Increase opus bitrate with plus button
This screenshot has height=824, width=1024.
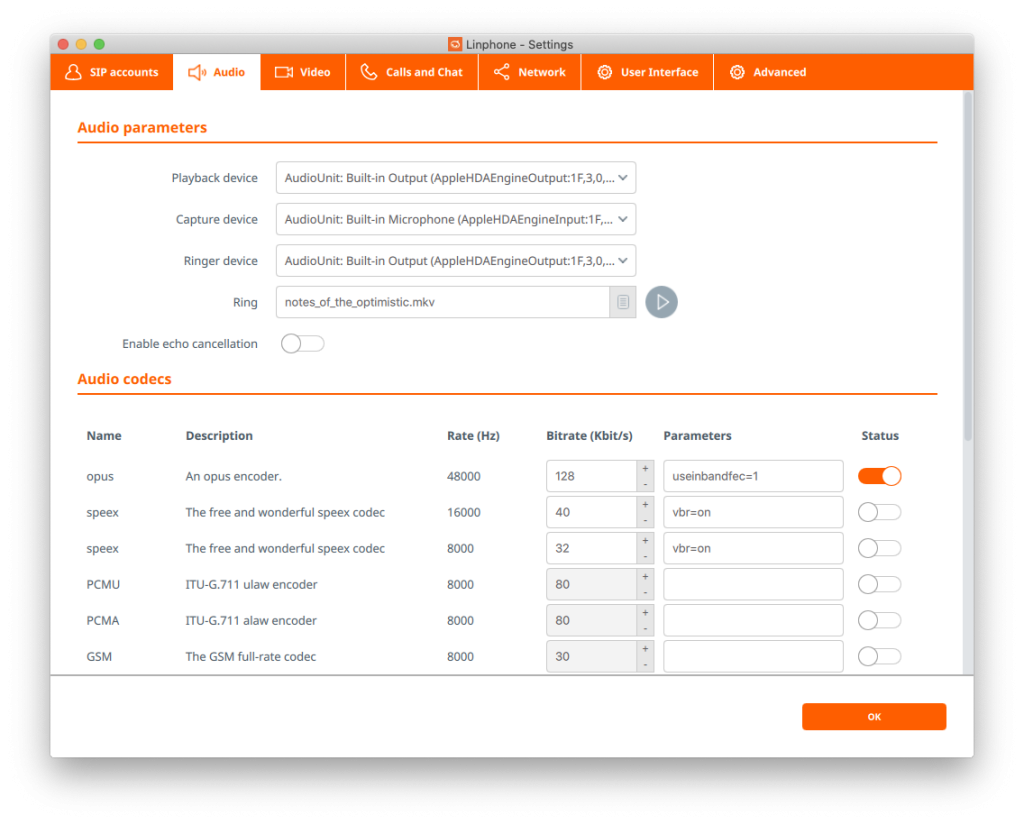(x=645, y=468)
